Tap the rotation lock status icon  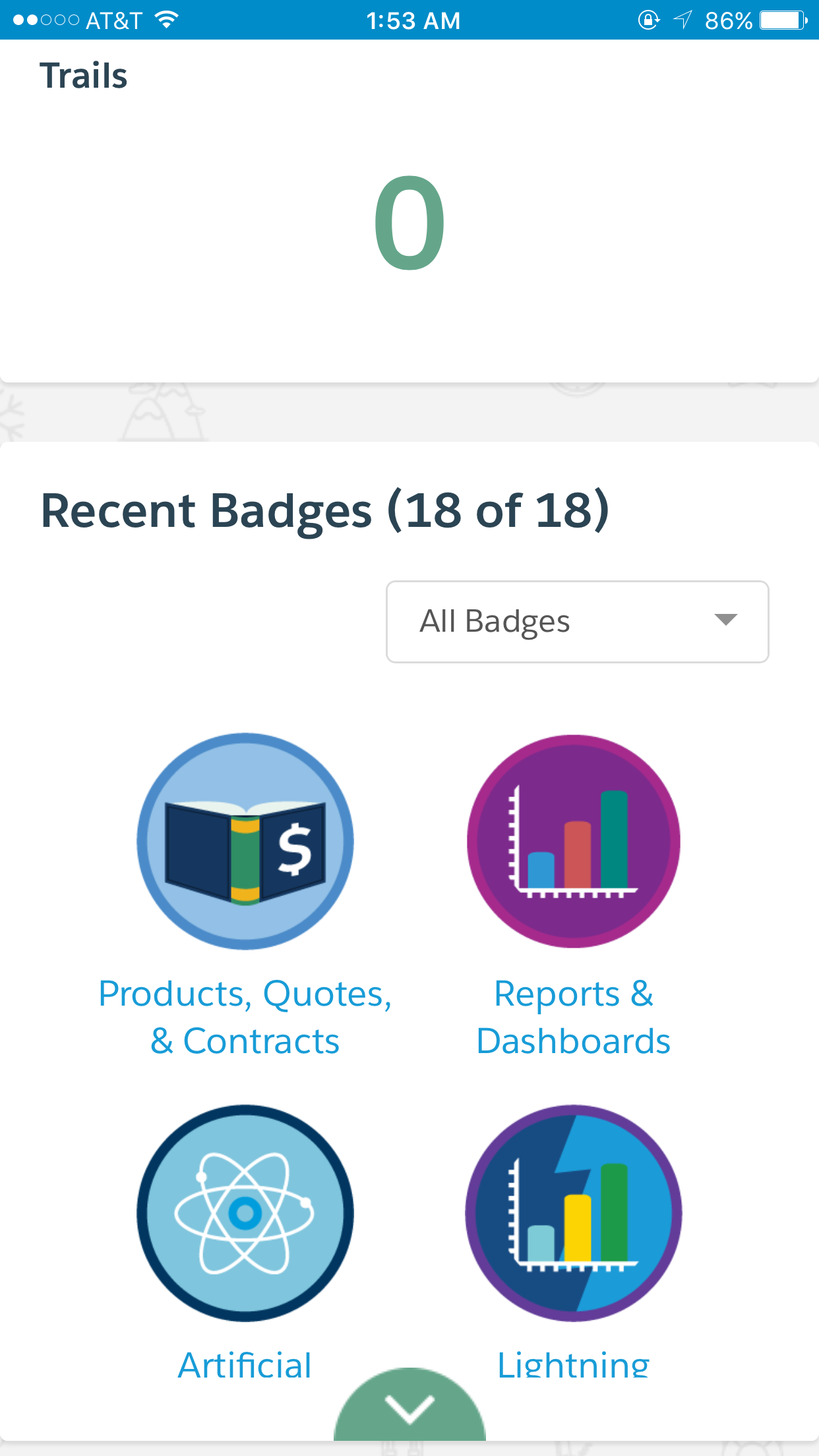(x=648, y=20)
